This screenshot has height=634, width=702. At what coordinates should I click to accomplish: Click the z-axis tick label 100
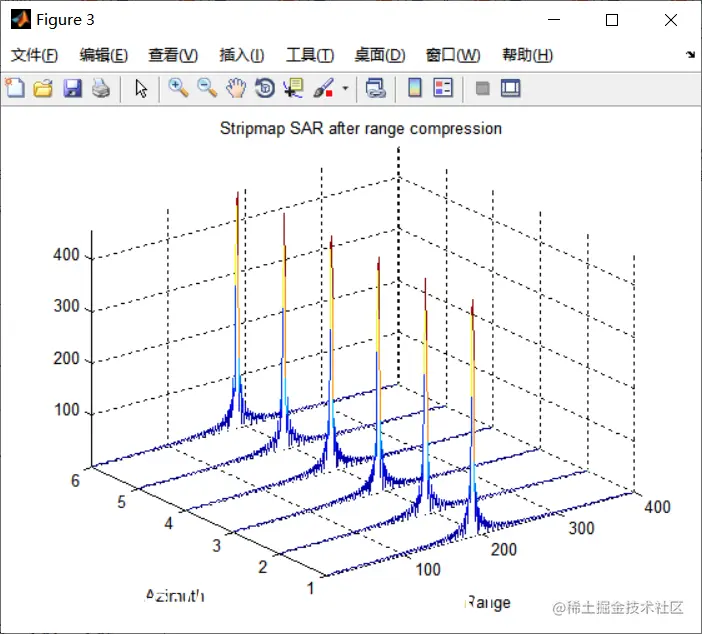pos(66,410)
